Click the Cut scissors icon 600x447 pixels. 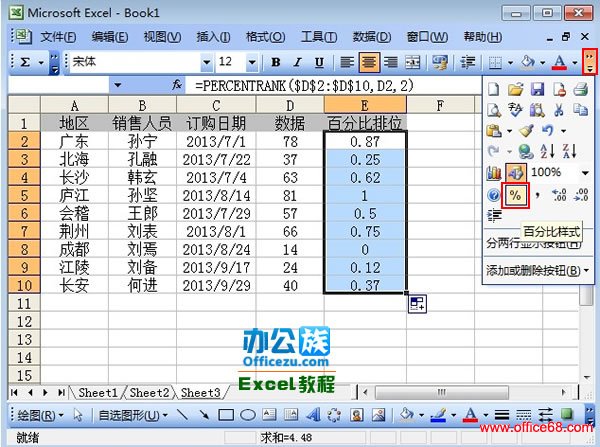coord(559,110)
